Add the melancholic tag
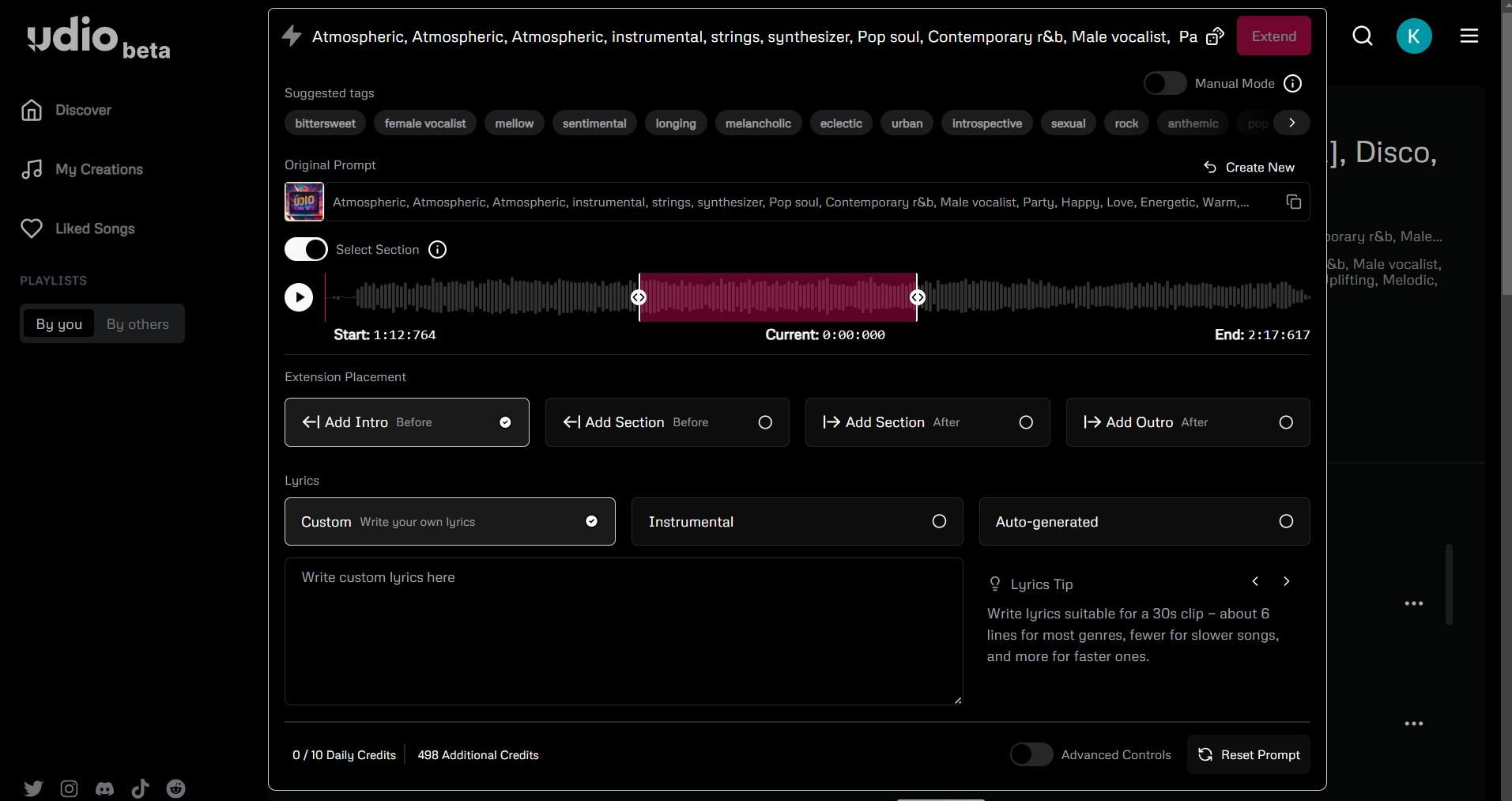This screenshot has height=801, width=1512. click(x=758, y=123)
